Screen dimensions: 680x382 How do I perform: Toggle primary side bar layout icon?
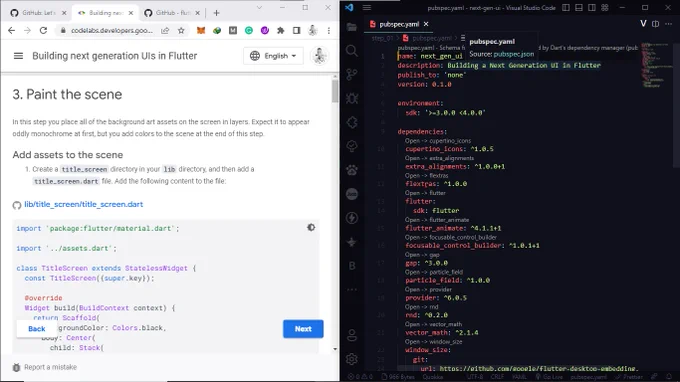566,7
